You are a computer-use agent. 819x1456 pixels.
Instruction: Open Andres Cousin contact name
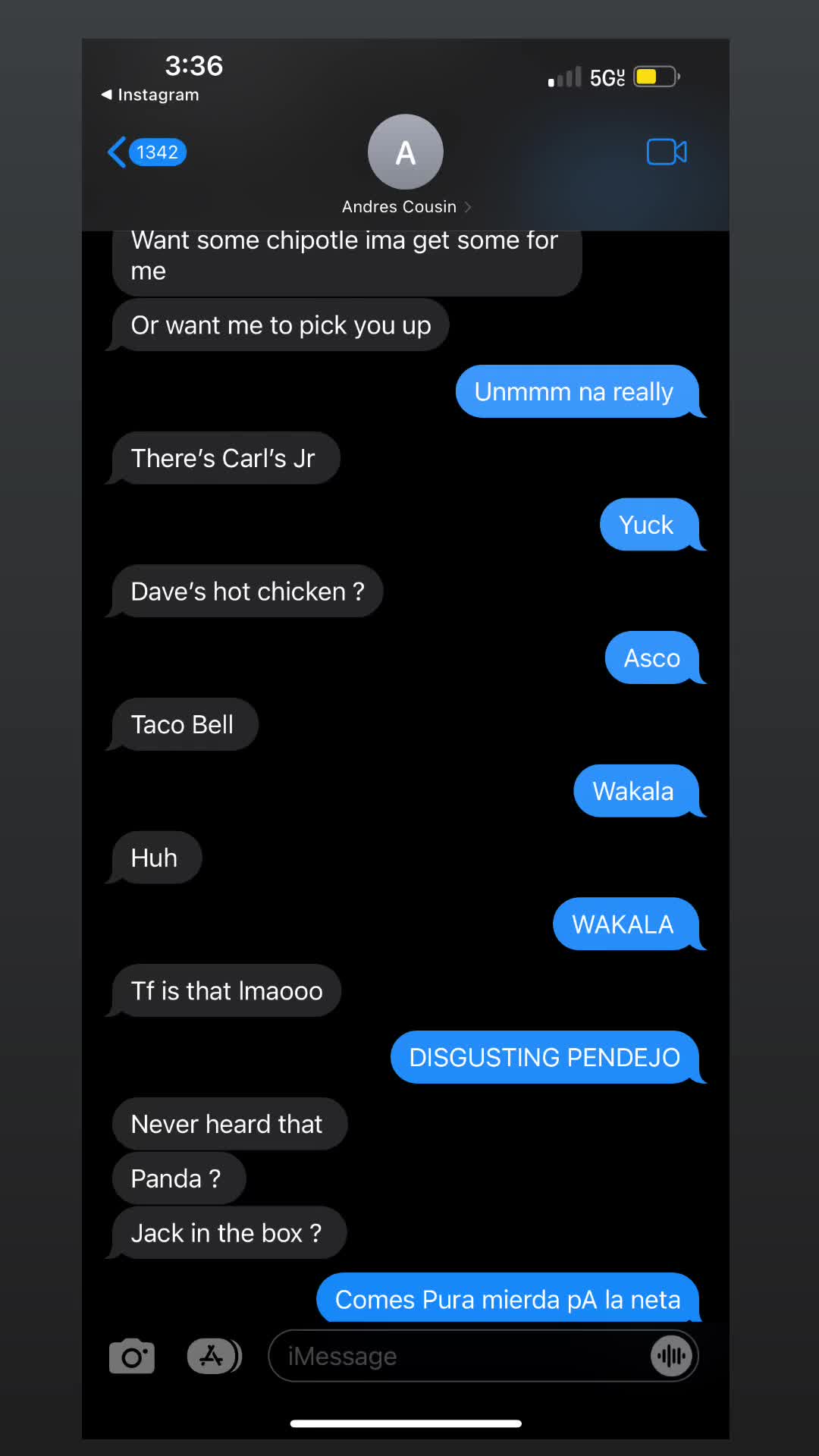(x=399, y=207)
